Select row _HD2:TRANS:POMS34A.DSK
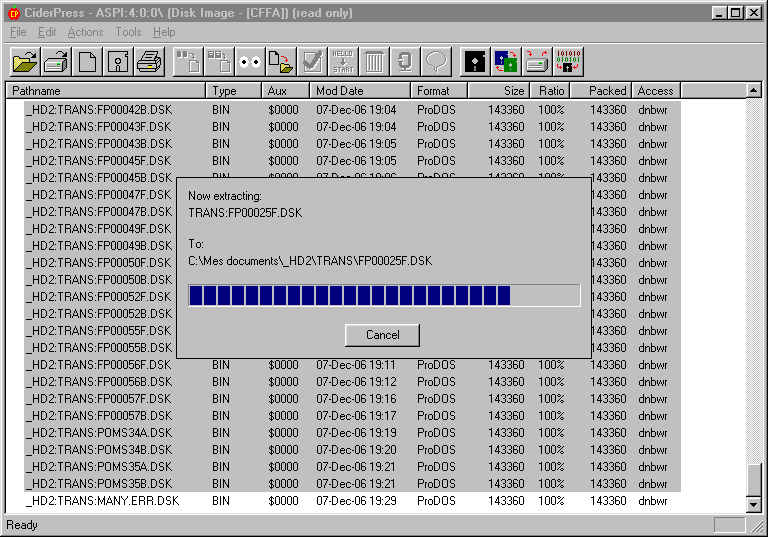Viewport: 768px width, 537px height. coord(352,433)
